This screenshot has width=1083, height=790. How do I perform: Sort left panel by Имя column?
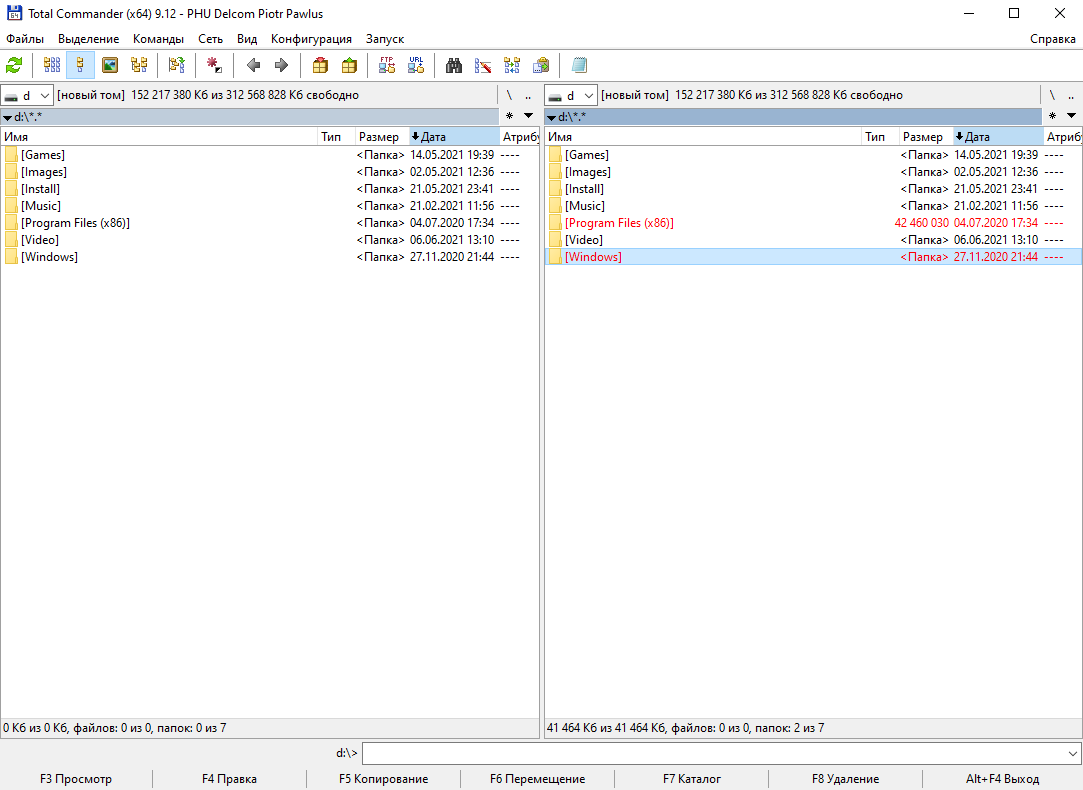pos(159,137)
